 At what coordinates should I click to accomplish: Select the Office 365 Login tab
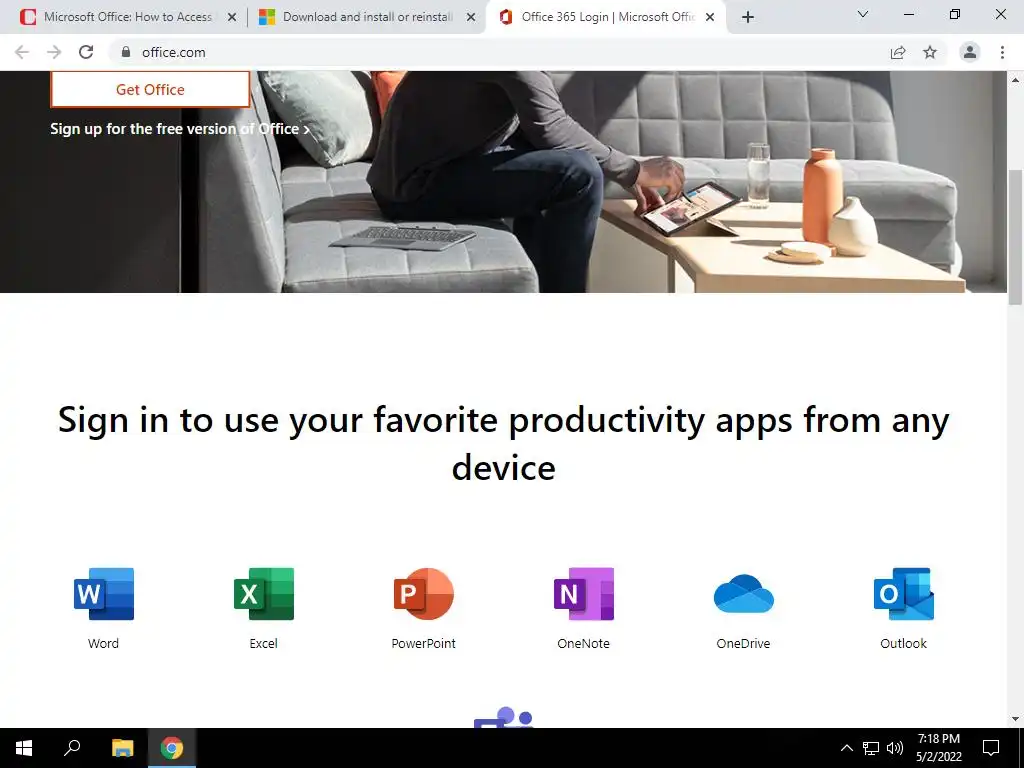[x=608, y=17]
